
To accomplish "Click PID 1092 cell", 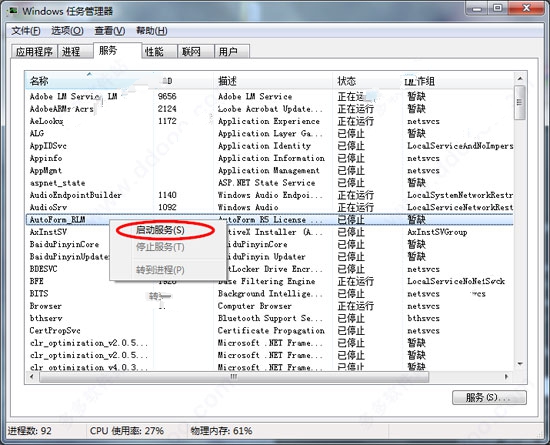I will pyautogui.click(x=167, y=207).
